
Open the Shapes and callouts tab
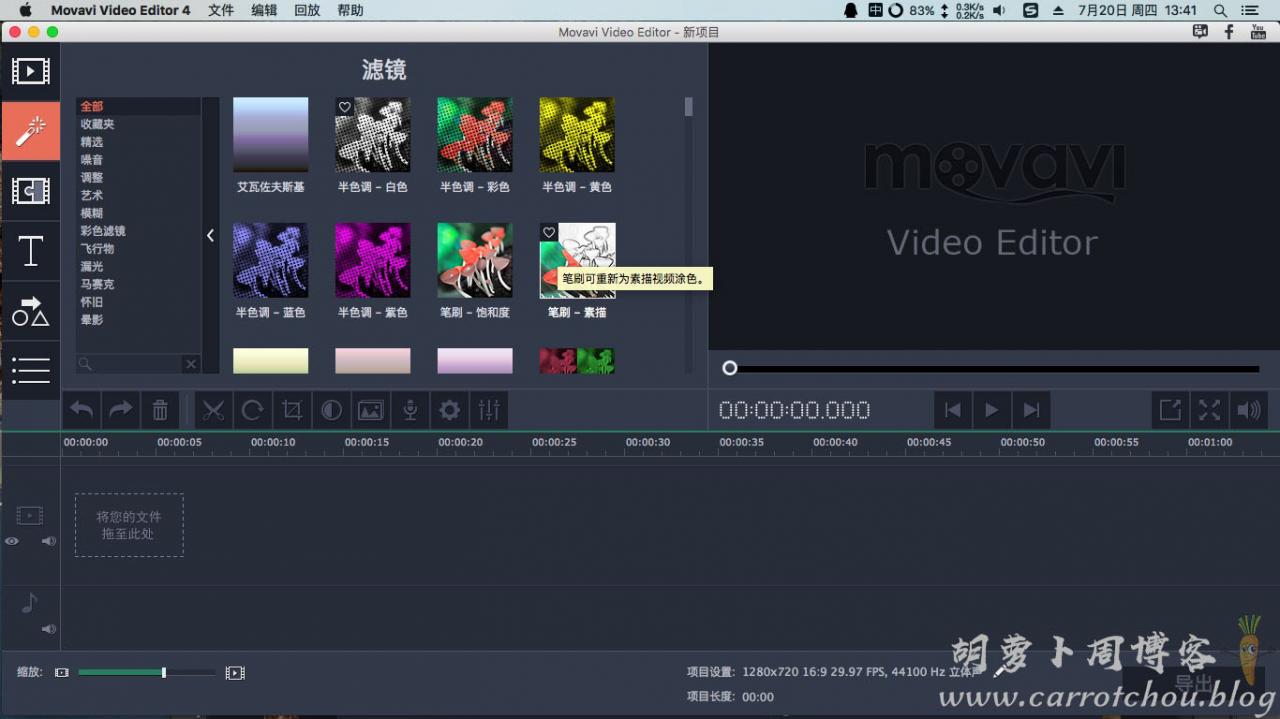[30, 311]
